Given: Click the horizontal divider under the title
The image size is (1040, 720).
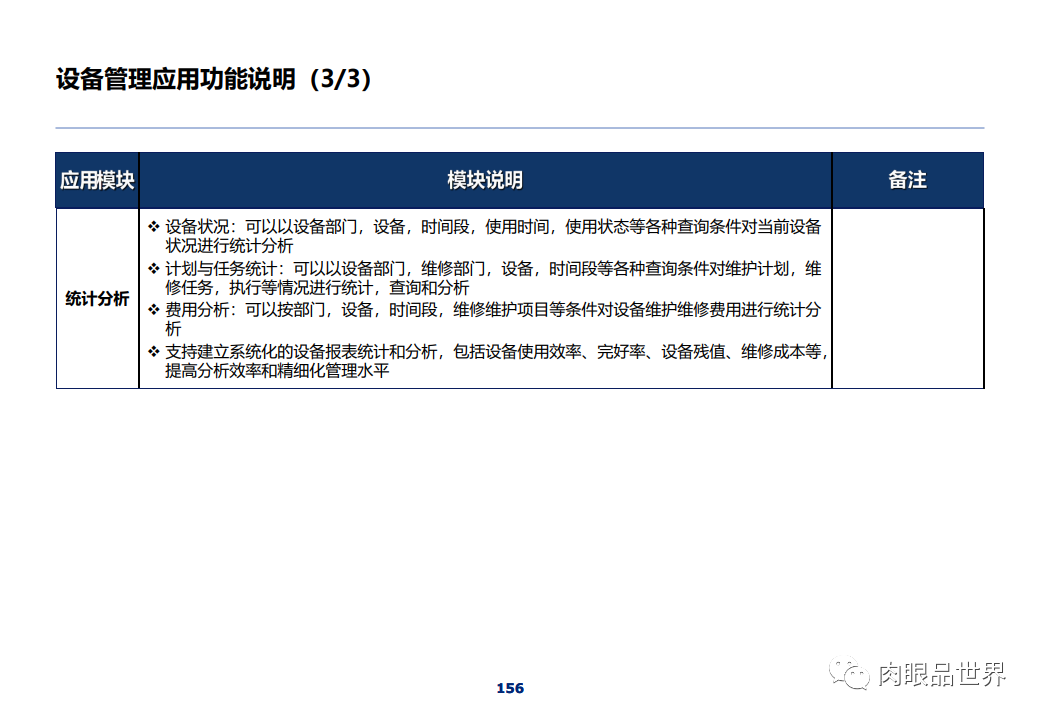Looking at the screenshot, I should (520, 126).
